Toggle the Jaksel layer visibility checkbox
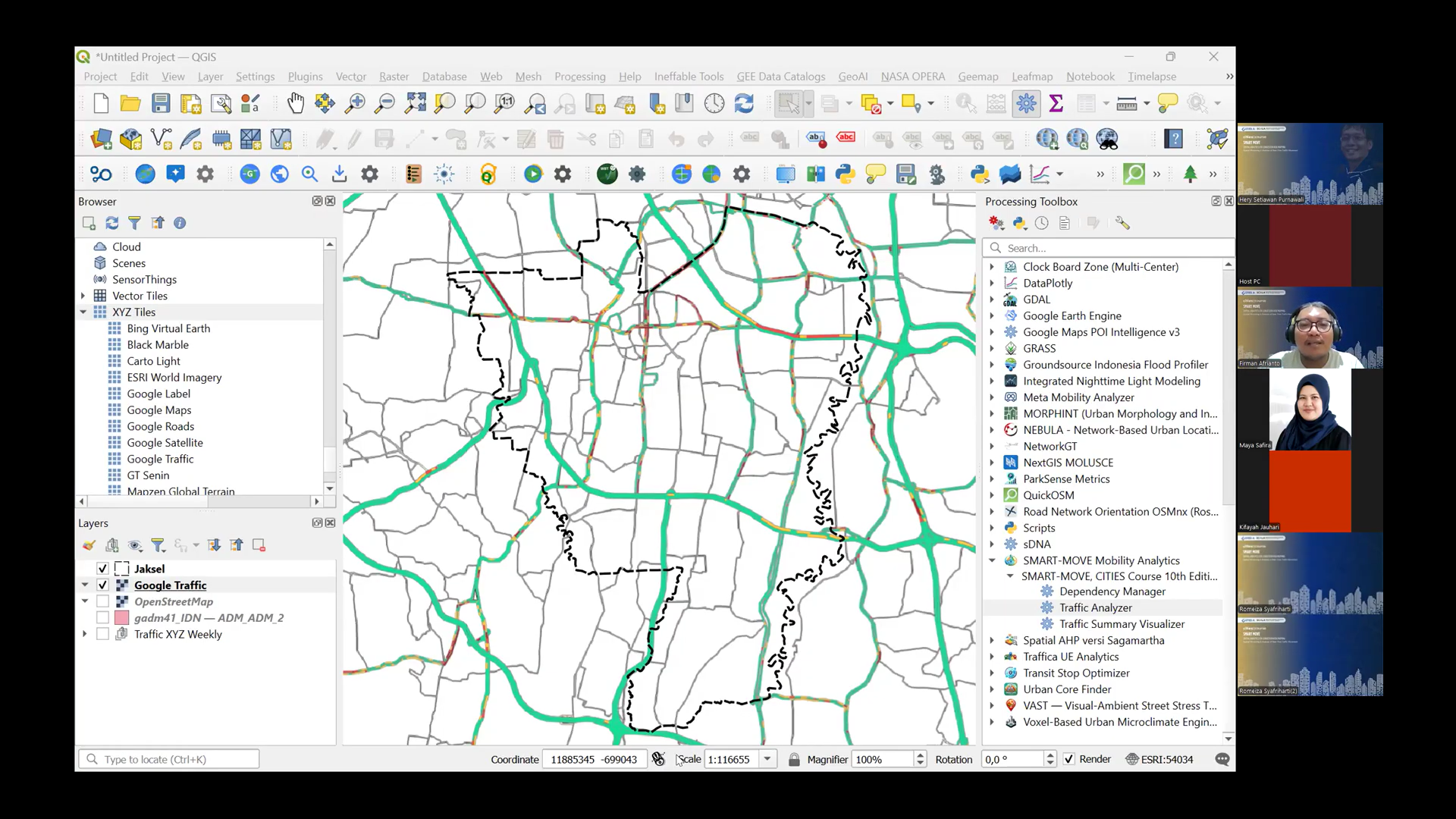This screenshot has height=819, width=1456. click(x=102, y=569)
